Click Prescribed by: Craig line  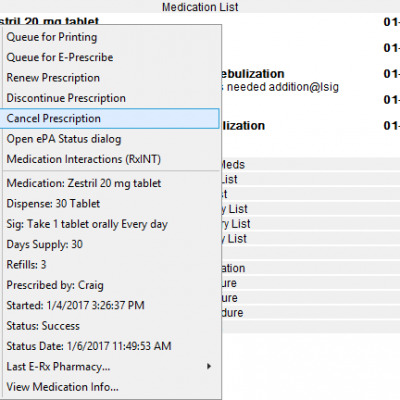point(110,285)
